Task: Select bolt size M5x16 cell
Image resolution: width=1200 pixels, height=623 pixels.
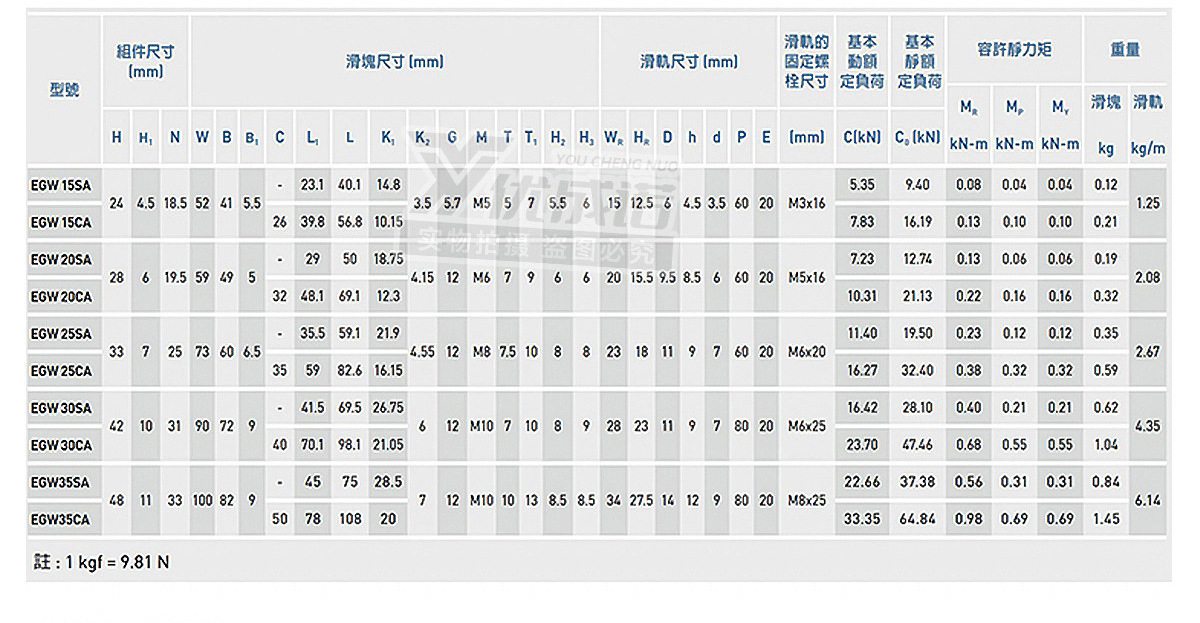Action: tap(806, 278)
